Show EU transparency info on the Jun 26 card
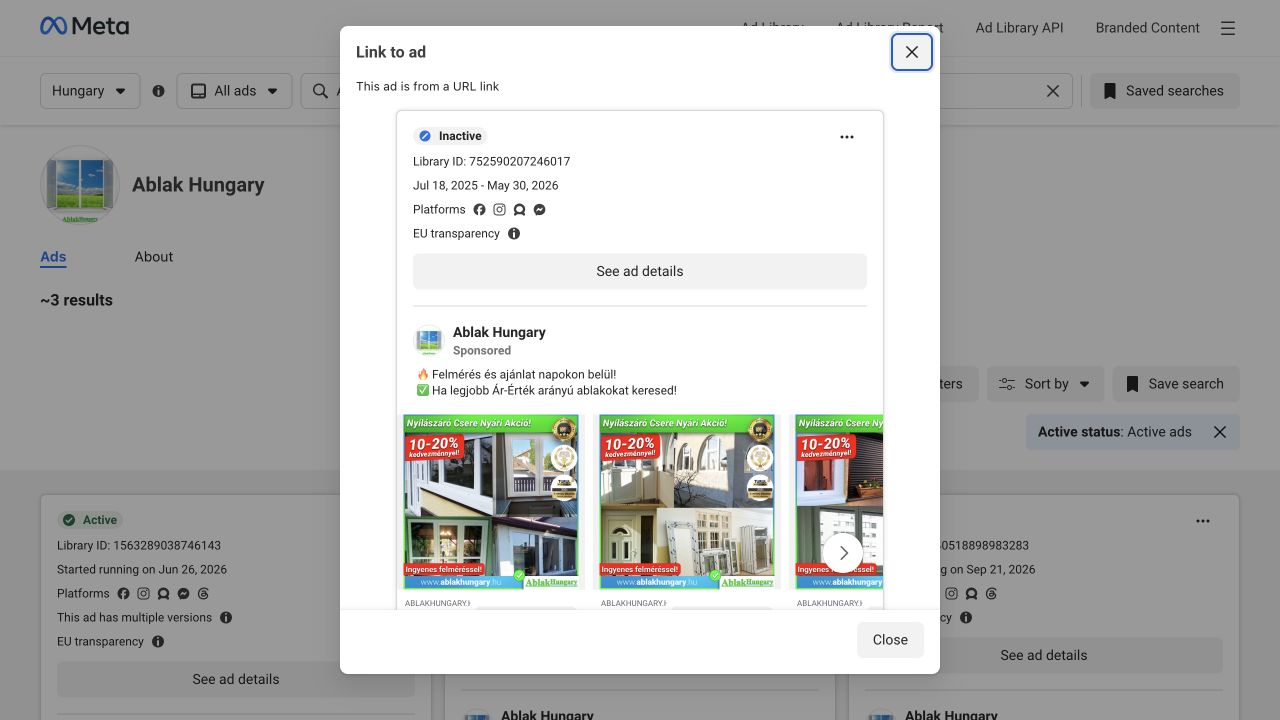This screenshot has width=1280, height=720. [x=158, y=642]
